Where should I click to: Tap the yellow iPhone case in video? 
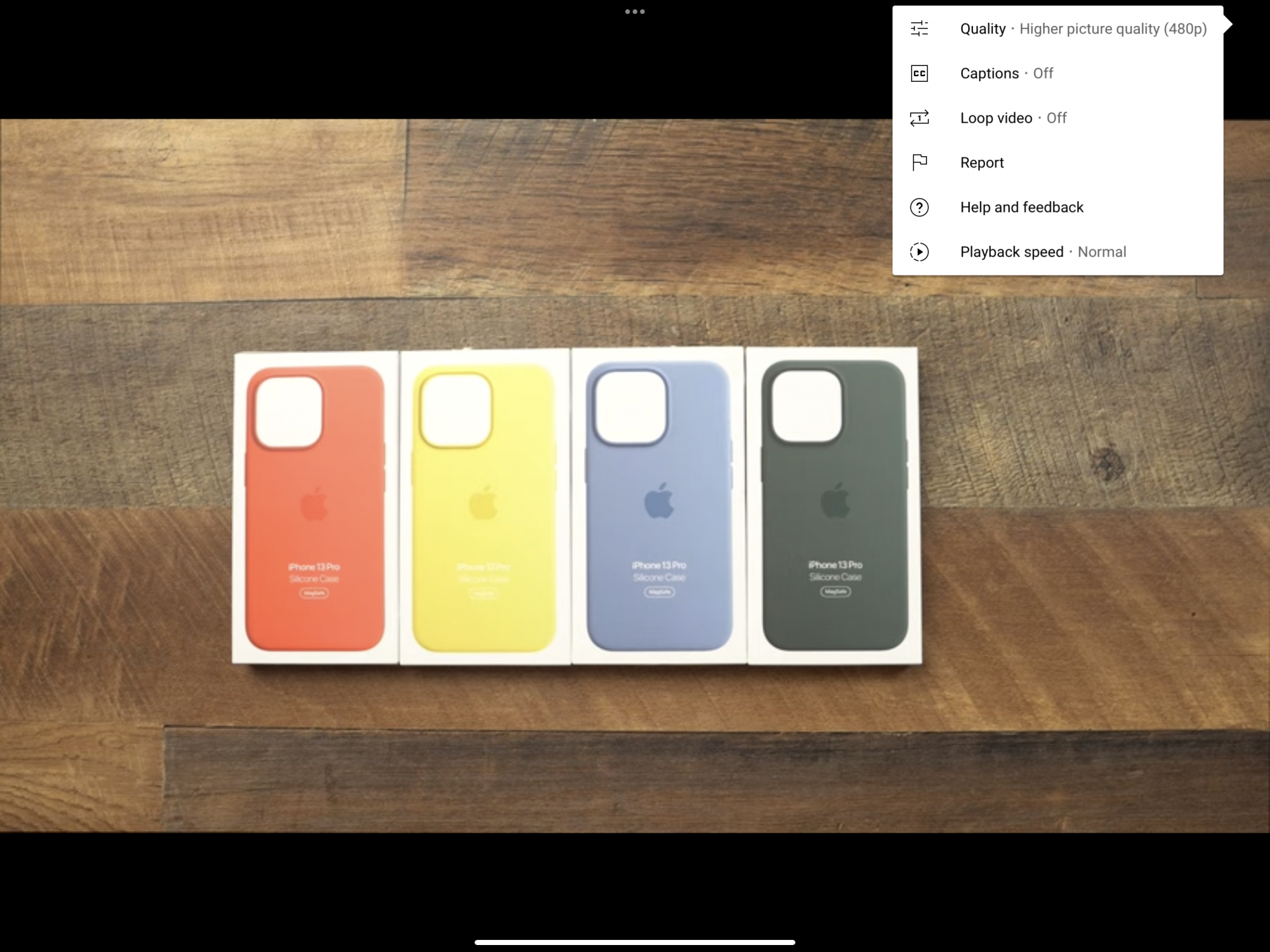click(484, 508)
